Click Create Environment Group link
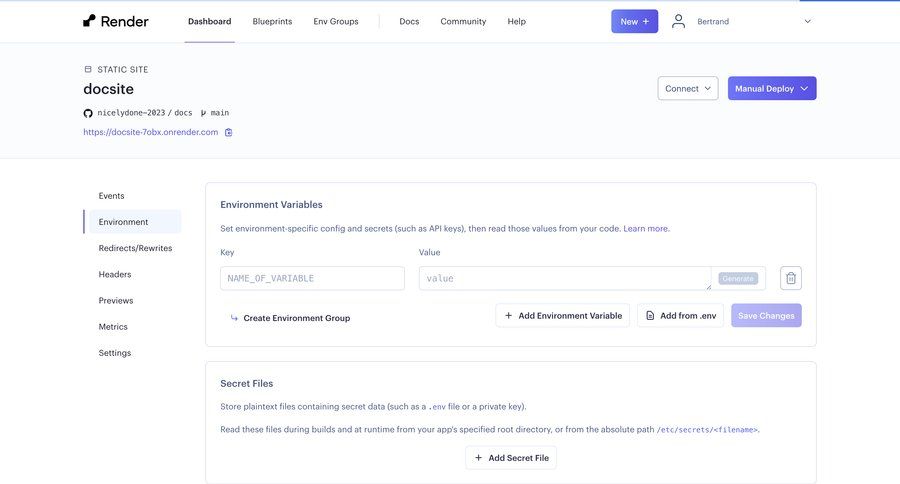 tap(296, 318)
